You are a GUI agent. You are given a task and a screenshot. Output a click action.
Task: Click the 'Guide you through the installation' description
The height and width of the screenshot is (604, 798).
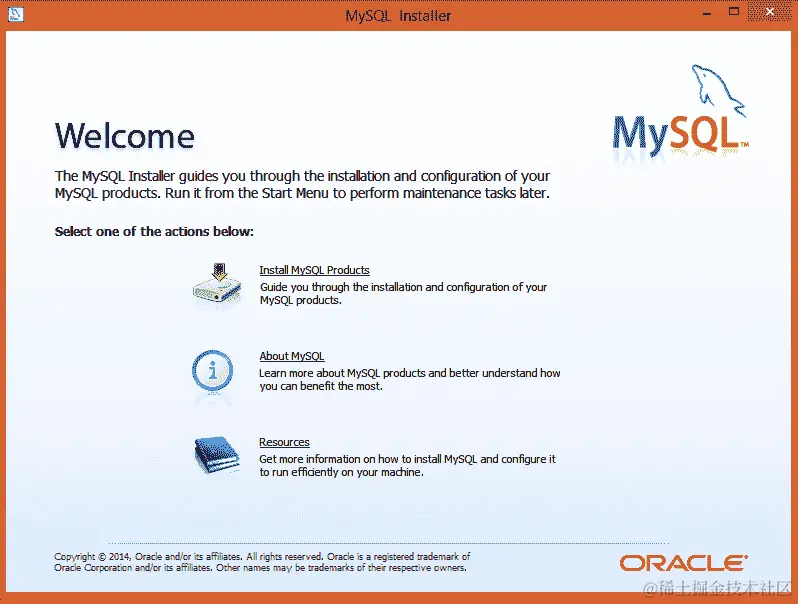[403, 294]
